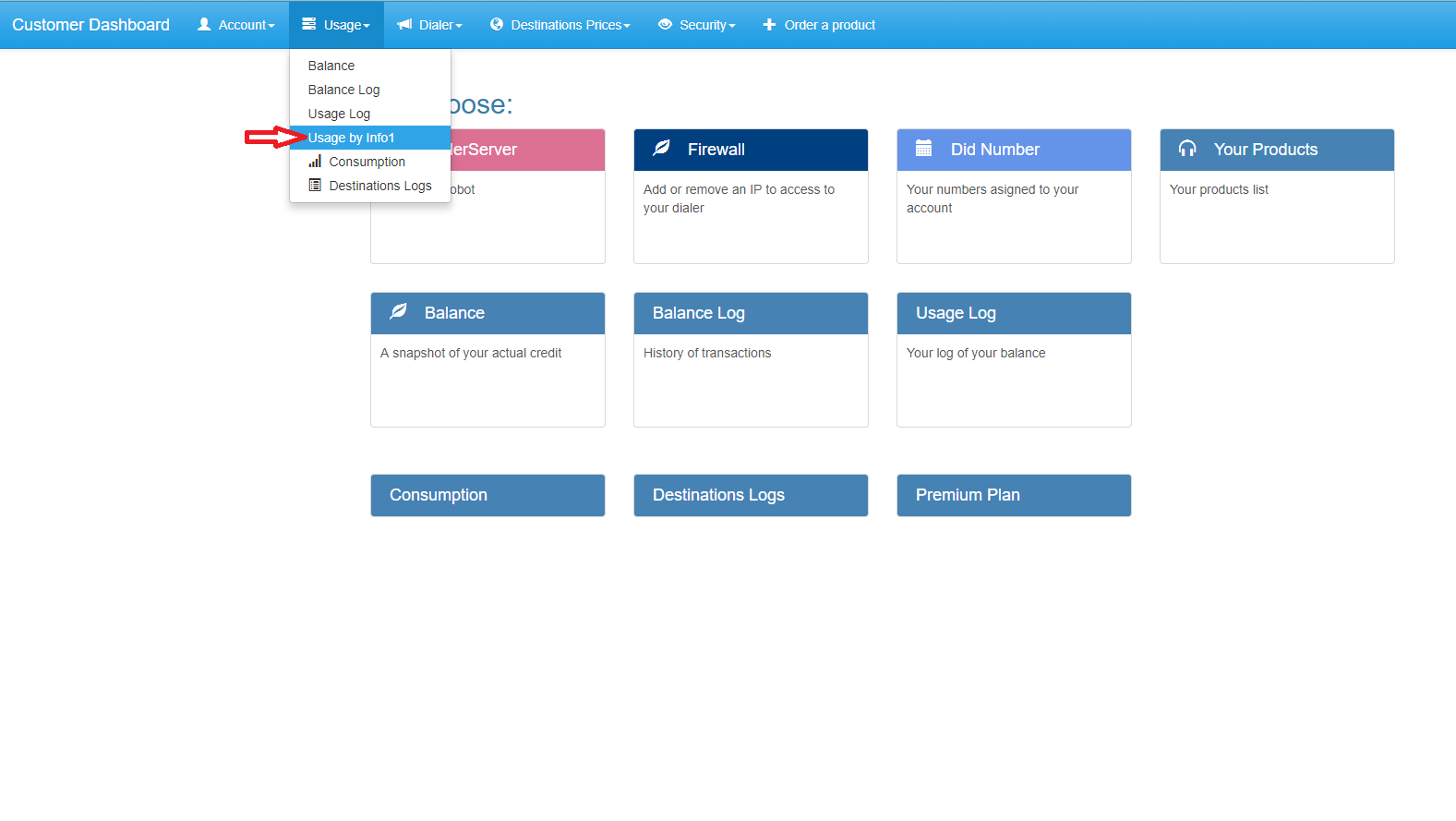Open the Dialer dropdown in the navbar
The width and height of the screenshot is (1456, 821).
[429, 25]
